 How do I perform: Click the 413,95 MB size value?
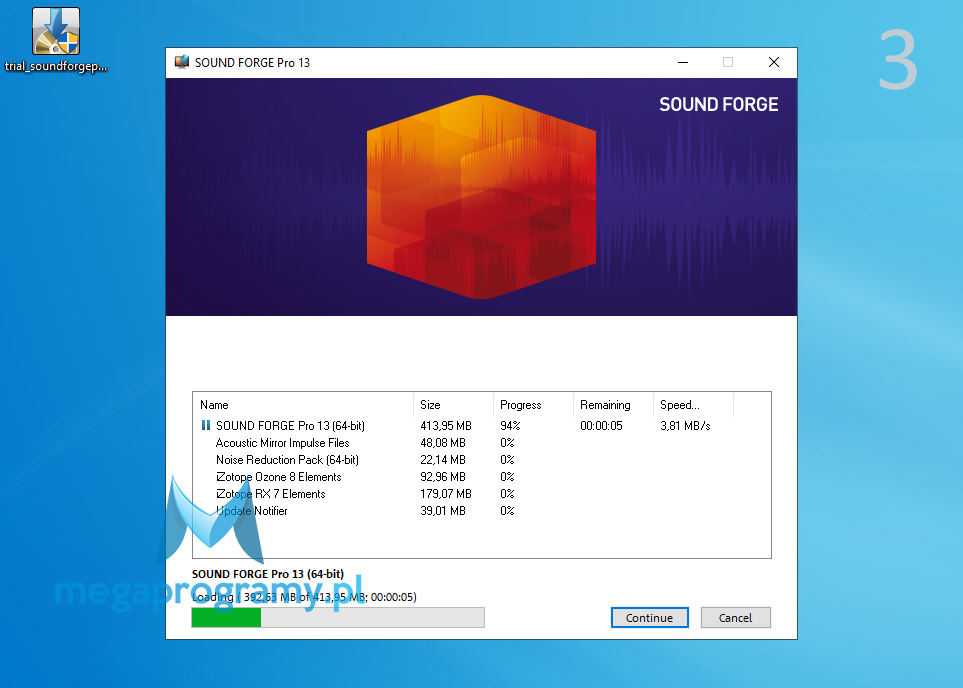[x=446, y=425]
